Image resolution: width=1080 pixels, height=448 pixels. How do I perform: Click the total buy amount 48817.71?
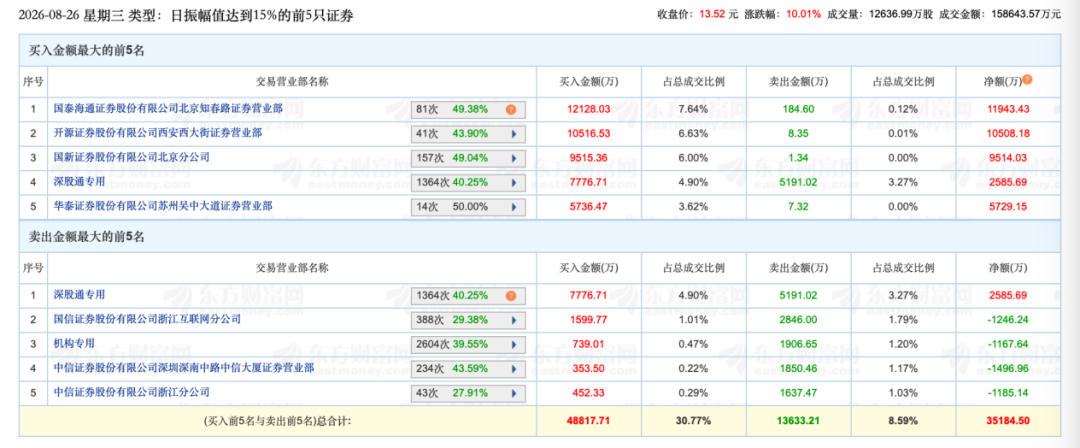pos(589,420)
